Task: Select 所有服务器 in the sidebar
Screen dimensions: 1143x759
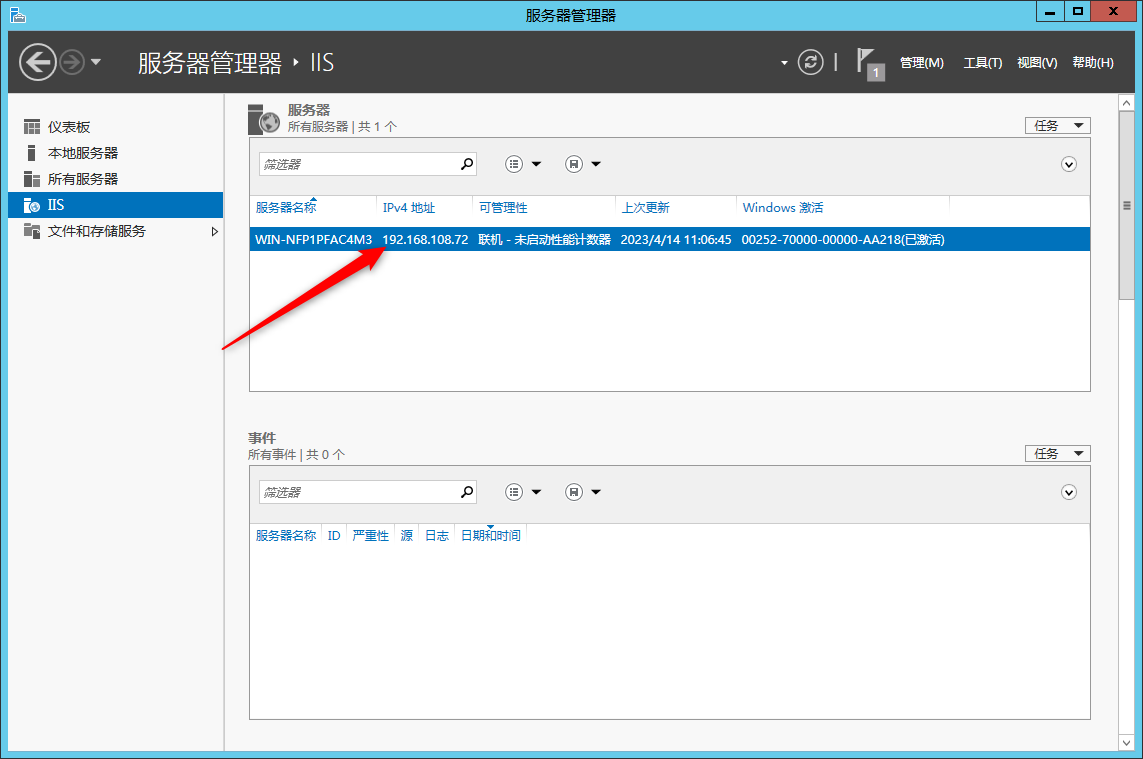Action: click(115, 179)
